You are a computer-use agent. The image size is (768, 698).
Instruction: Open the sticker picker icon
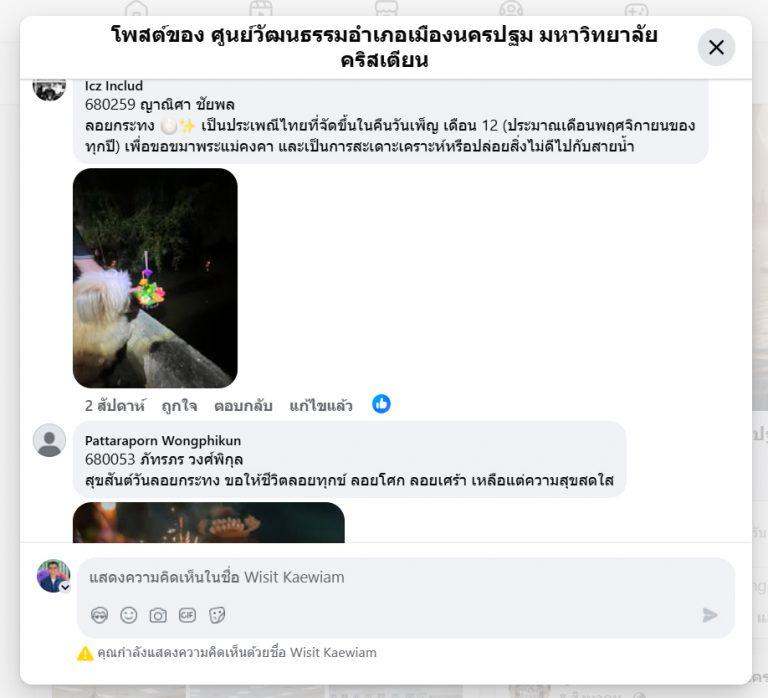pos(216,615)
